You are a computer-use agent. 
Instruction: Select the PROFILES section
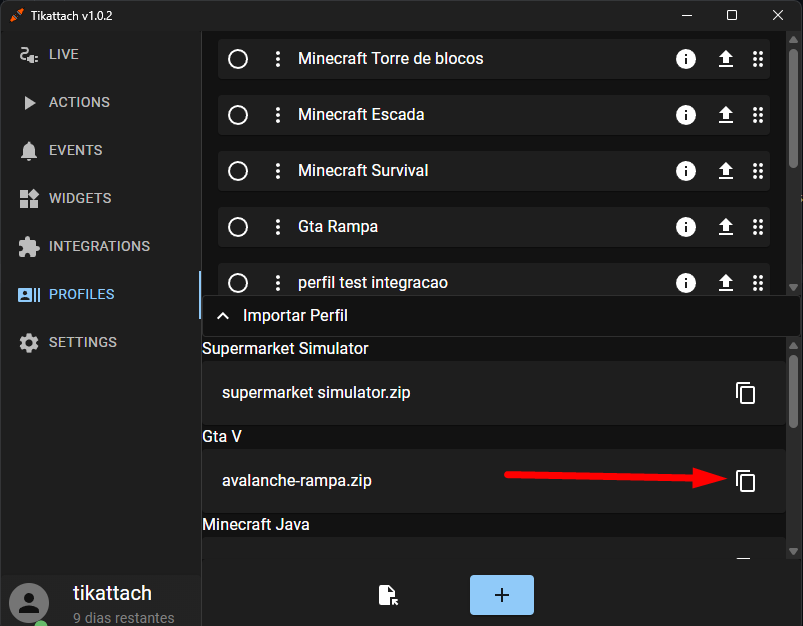(x=100, y=295)
